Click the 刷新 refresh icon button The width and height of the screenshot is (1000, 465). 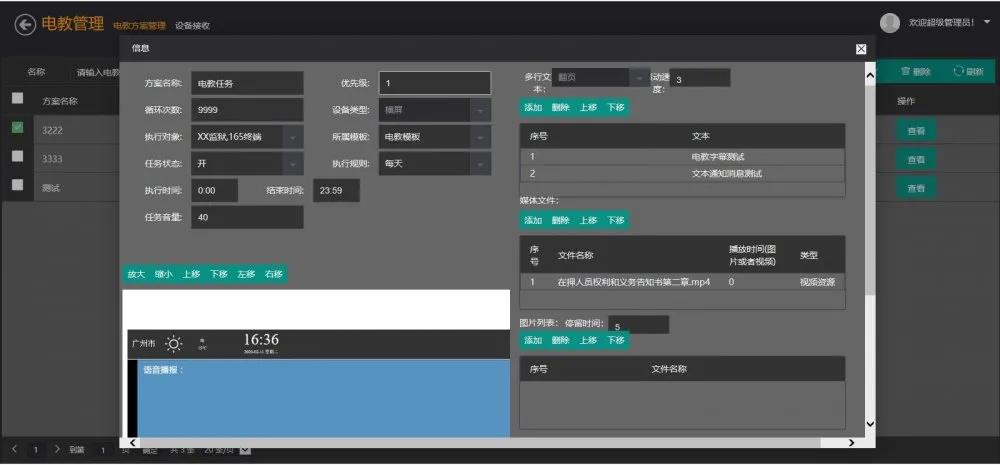(x=960, y=72)
